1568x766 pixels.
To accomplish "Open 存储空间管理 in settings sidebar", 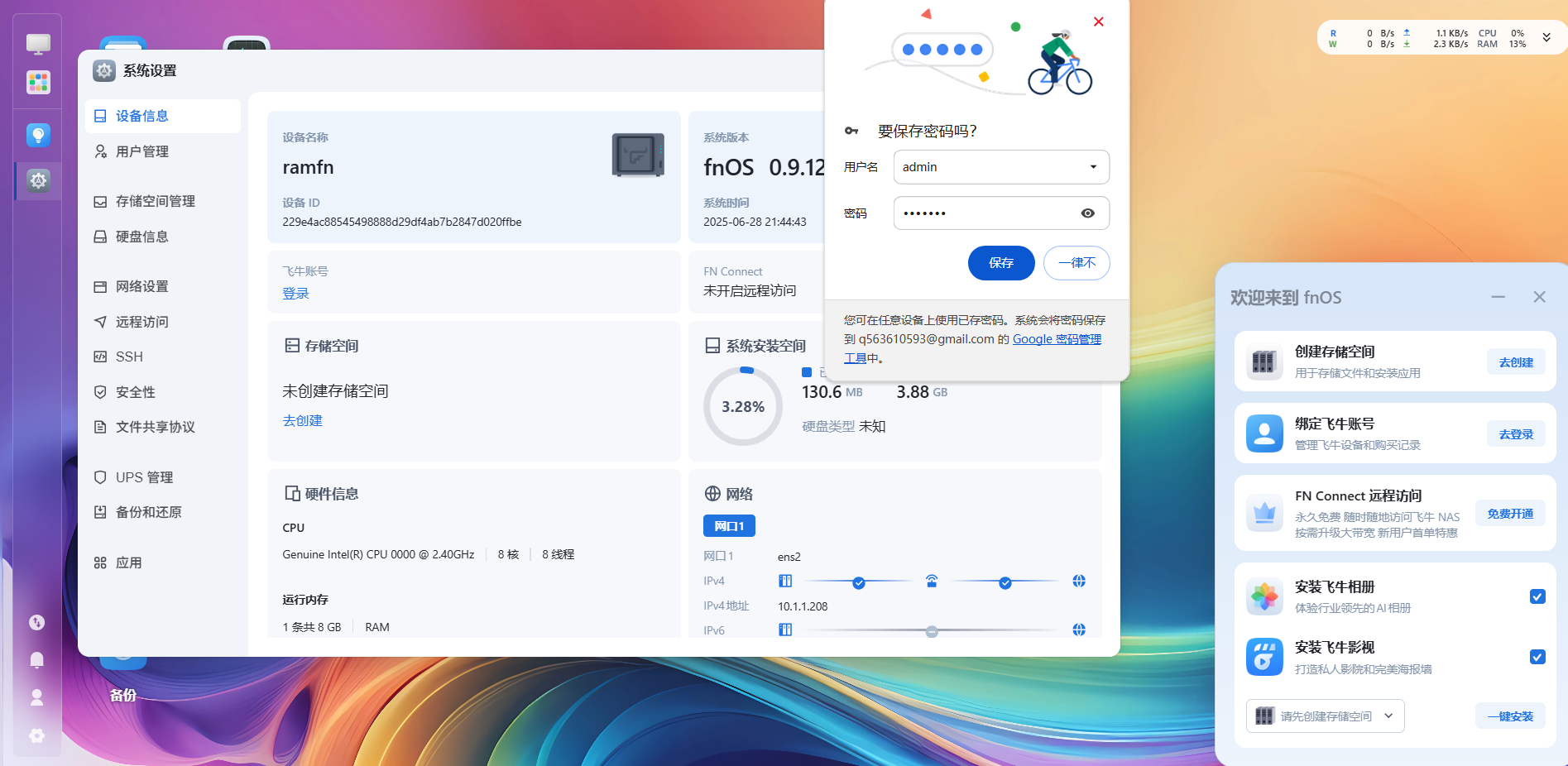I will [163, 201].
